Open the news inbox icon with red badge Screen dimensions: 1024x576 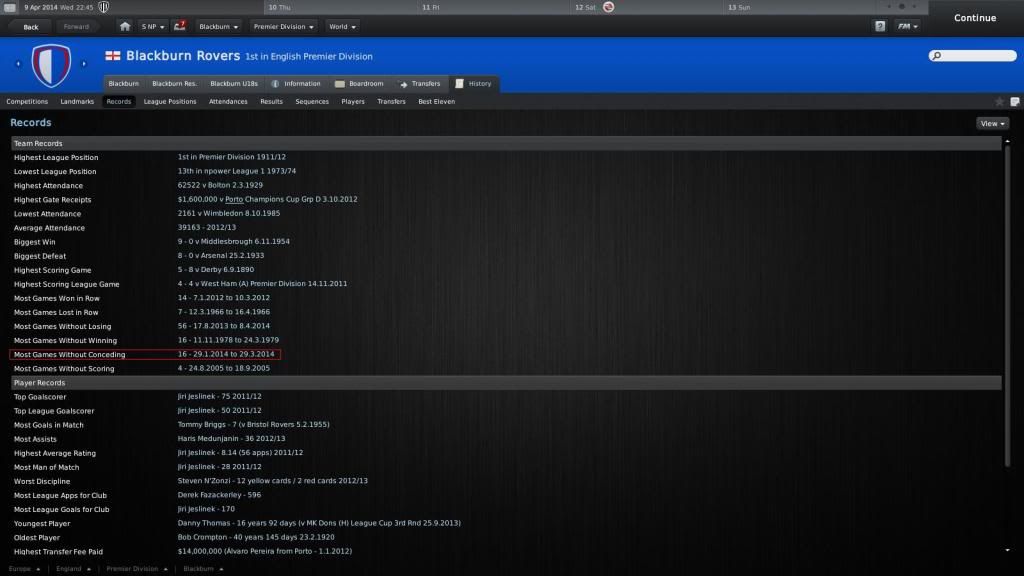point(180,27)
